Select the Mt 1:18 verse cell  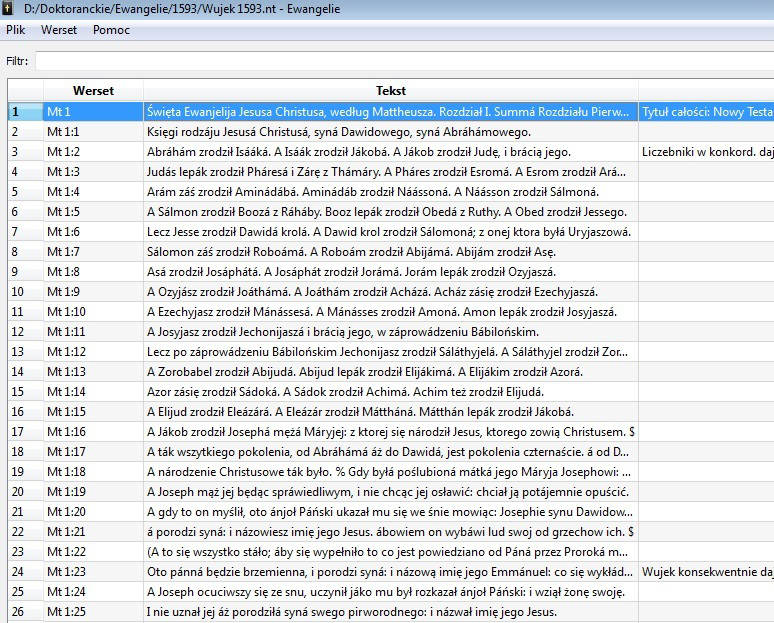point(93,471)
